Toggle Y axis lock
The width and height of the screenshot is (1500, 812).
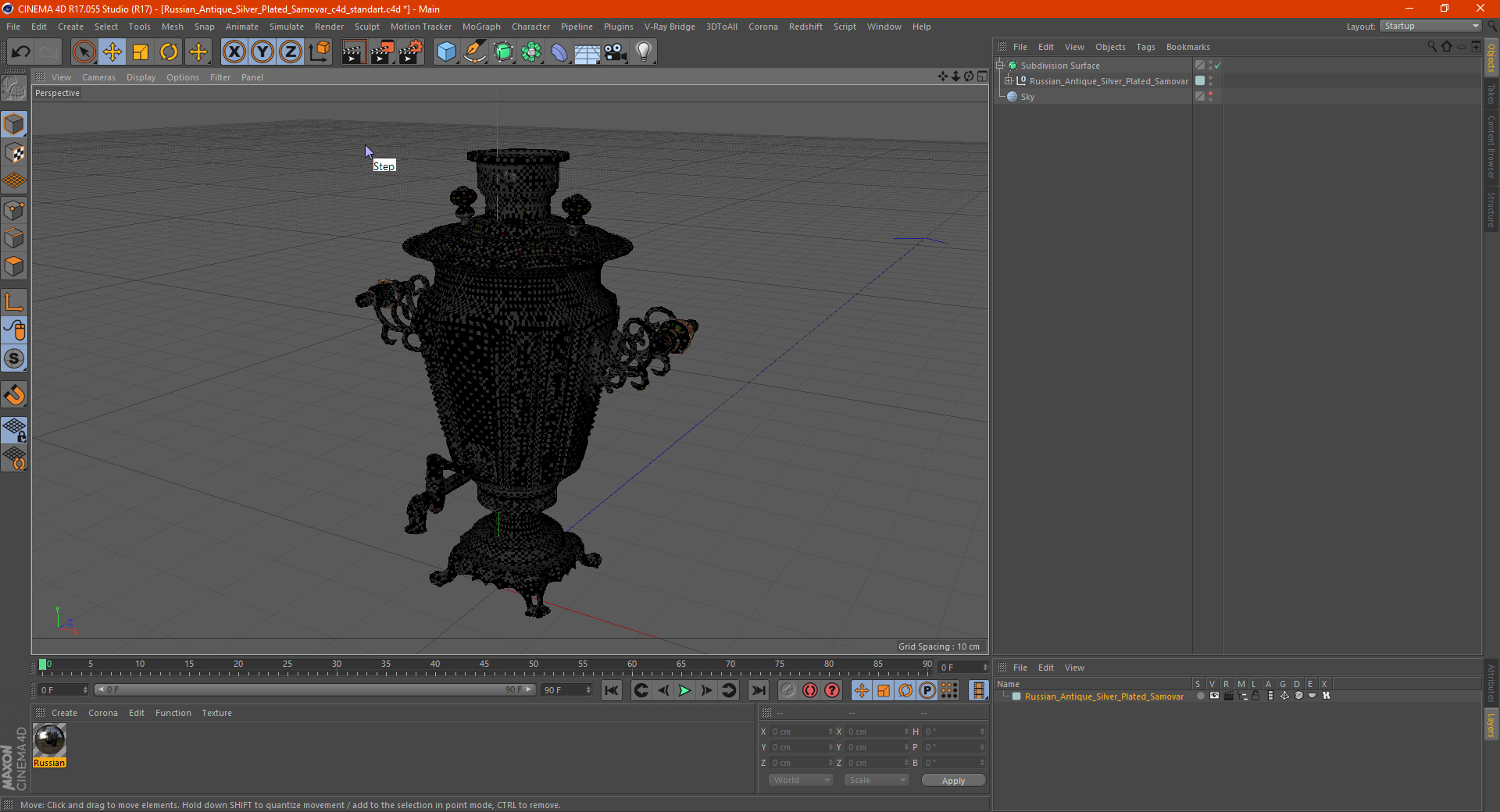click(x=262, y=52)
